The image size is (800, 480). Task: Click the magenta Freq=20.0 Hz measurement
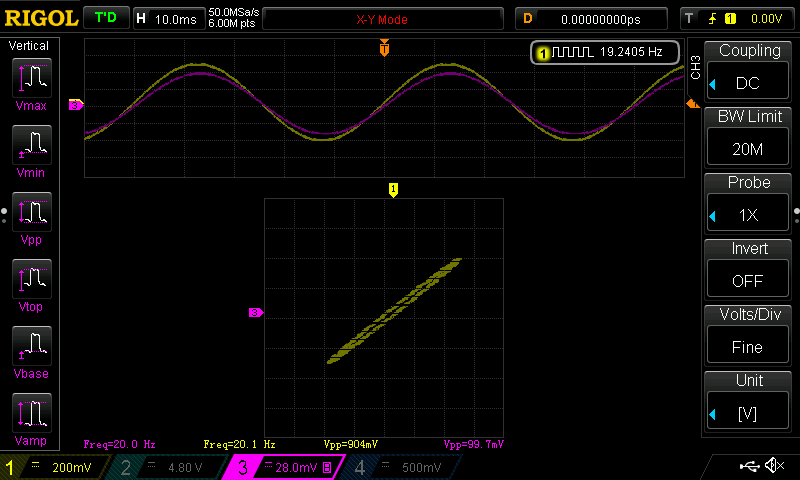click(x=119, y=444)
